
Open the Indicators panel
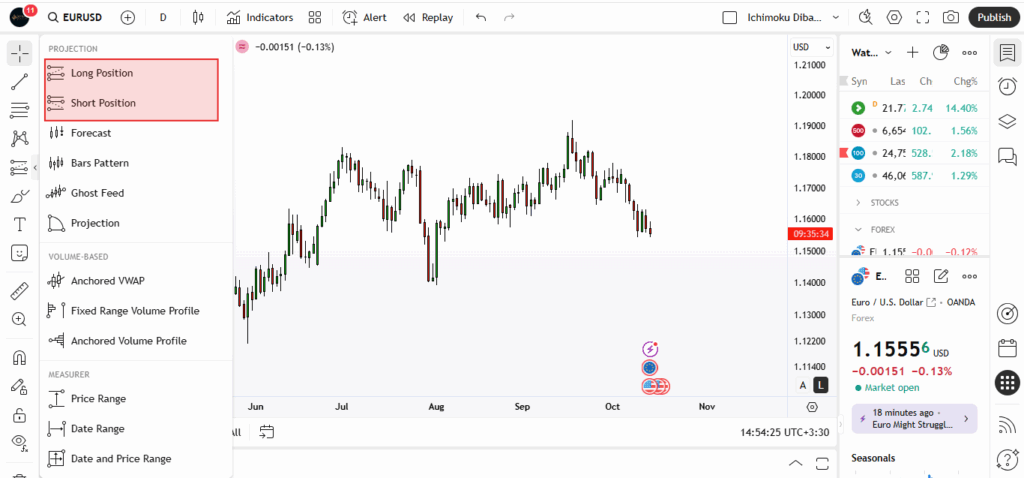[x=260, y=17]
